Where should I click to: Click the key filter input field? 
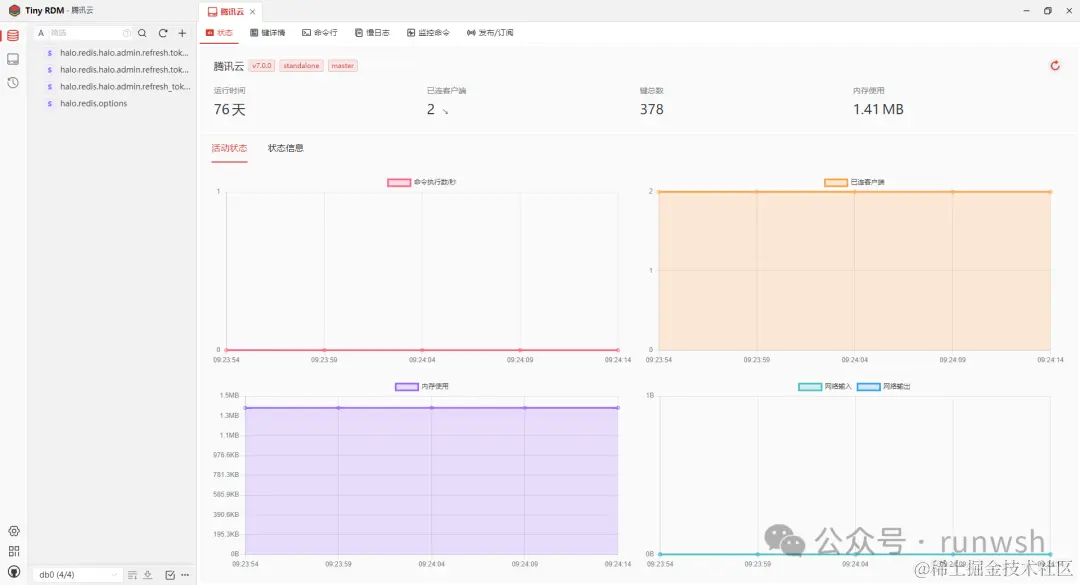[90, 33]
